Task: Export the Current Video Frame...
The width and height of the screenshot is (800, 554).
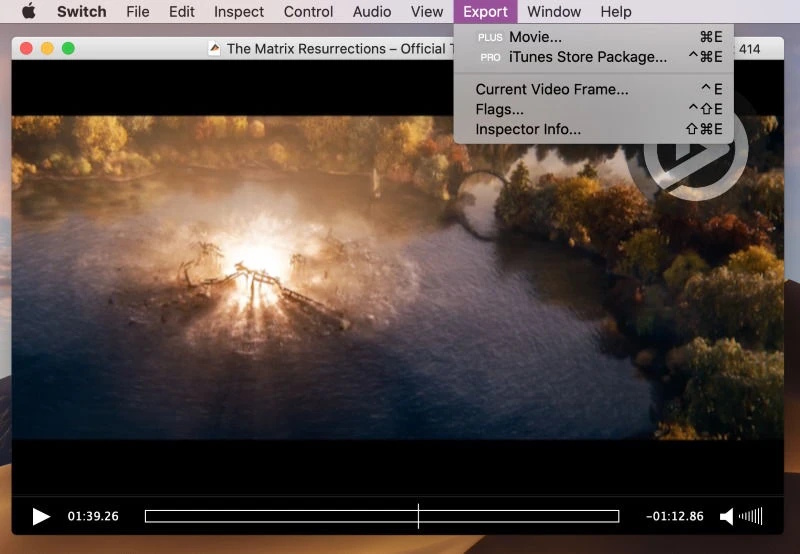Action: pyautogui.click(x=593, y=89)
